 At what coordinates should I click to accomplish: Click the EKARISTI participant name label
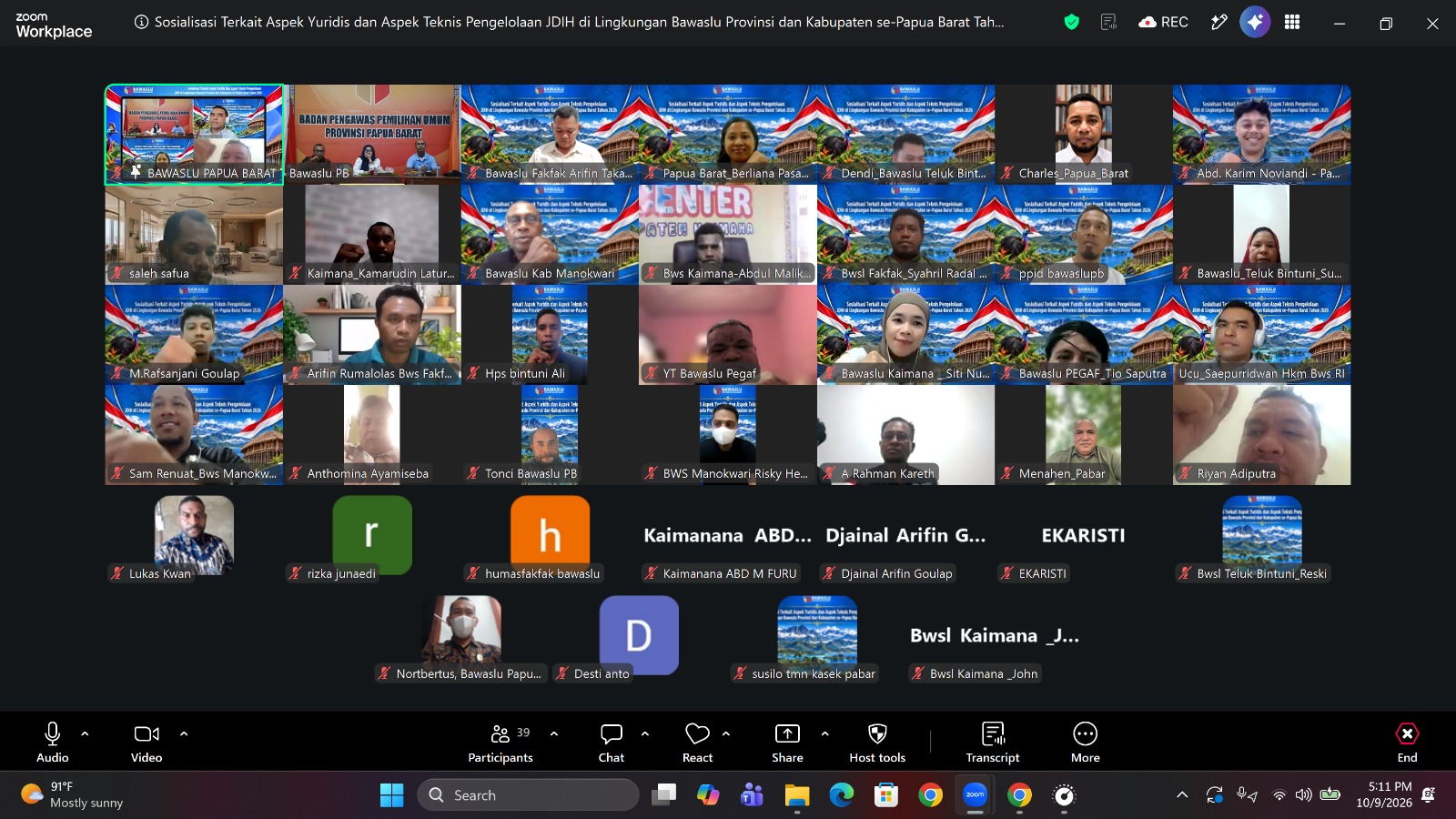[1042, 573]
